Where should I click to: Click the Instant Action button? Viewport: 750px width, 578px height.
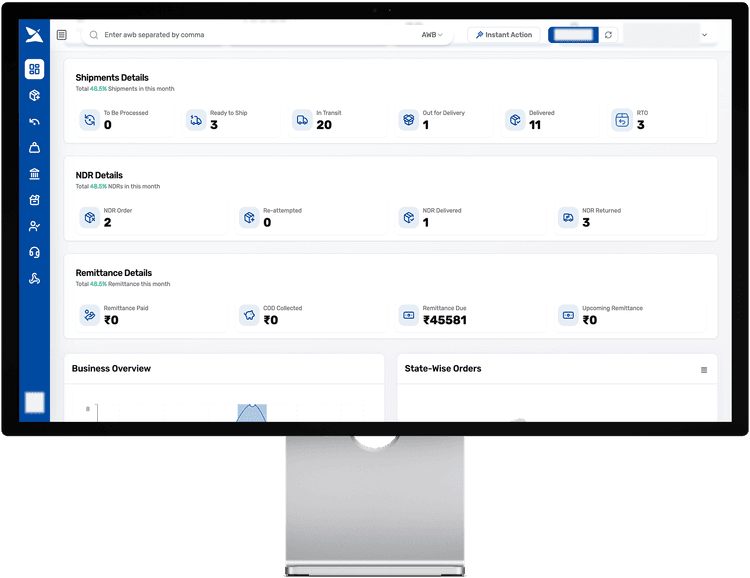click(x=504, y=35)
